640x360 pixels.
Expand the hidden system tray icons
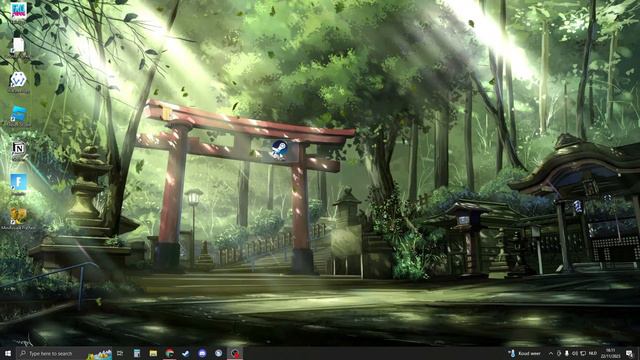(x=551, y=353)
